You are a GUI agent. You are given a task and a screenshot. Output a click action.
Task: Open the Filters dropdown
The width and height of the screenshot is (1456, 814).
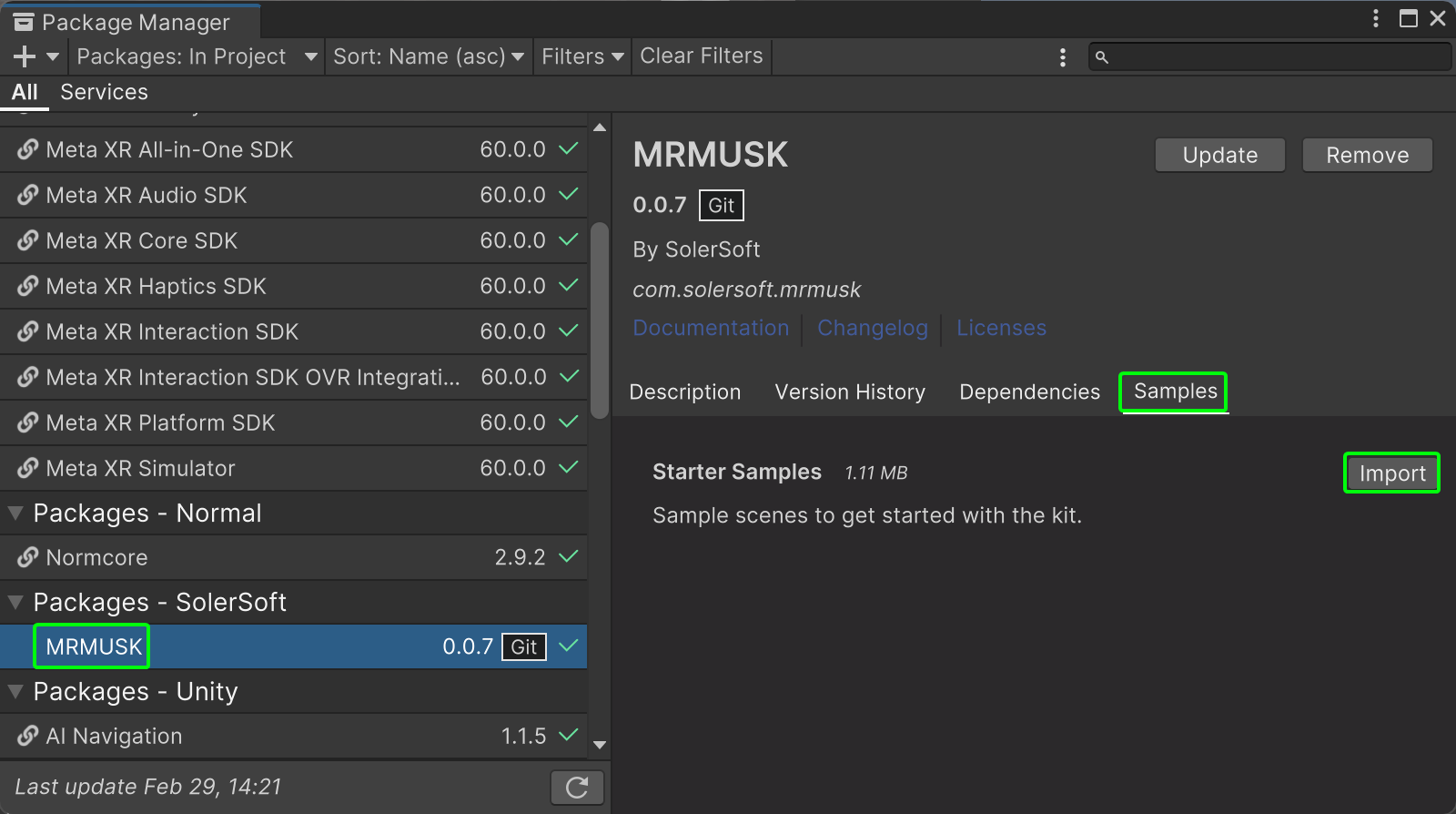click(582, 56)
